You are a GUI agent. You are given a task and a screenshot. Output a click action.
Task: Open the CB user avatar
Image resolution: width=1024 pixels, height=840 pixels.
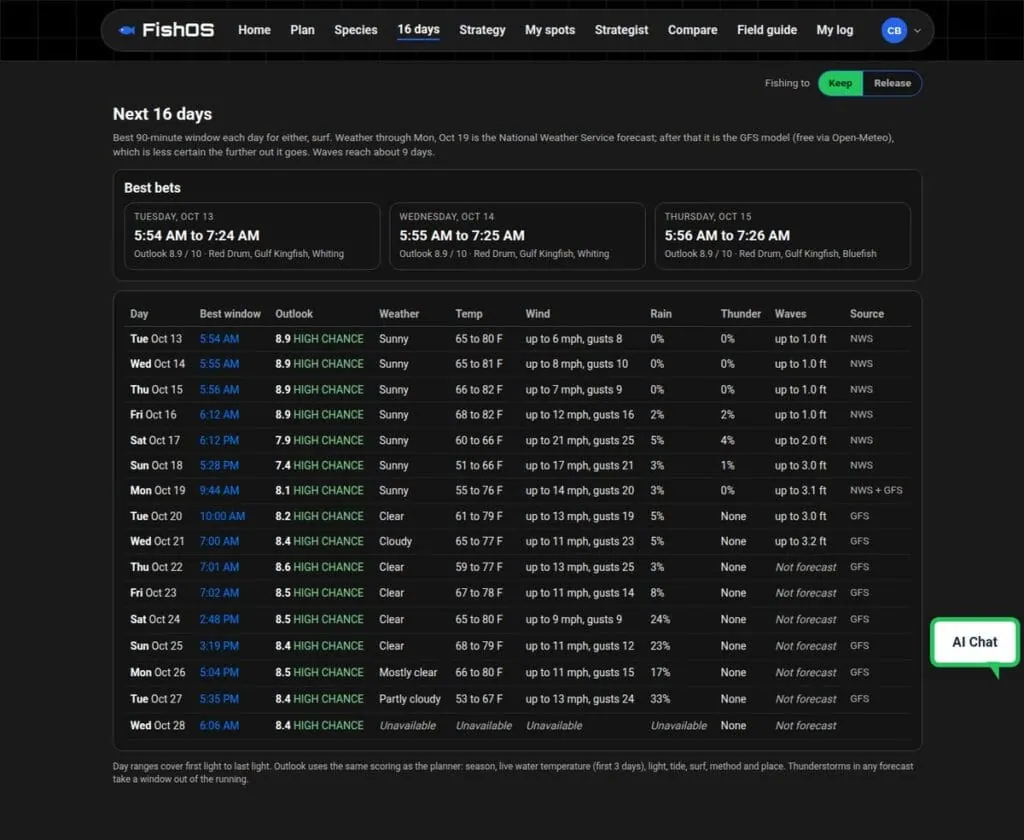[893, 30]
